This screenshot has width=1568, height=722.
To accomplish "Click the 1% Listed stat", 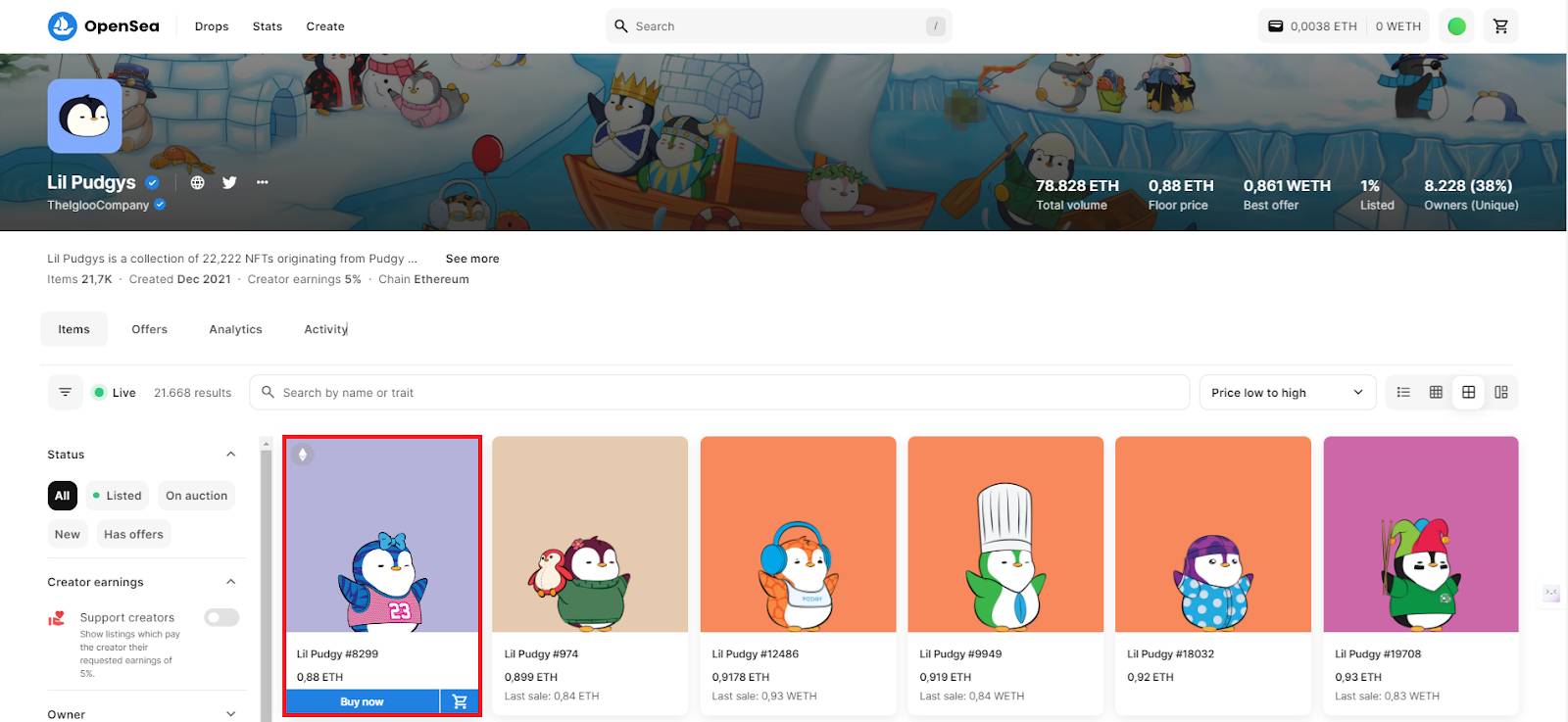I will coord(1376,194).
